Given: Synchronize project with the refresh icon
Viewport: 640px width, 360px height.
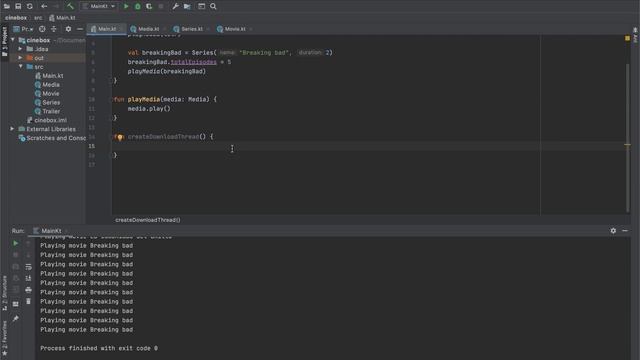Looking at the screenshot, I should pyautogui.click(x=29, y=6).
